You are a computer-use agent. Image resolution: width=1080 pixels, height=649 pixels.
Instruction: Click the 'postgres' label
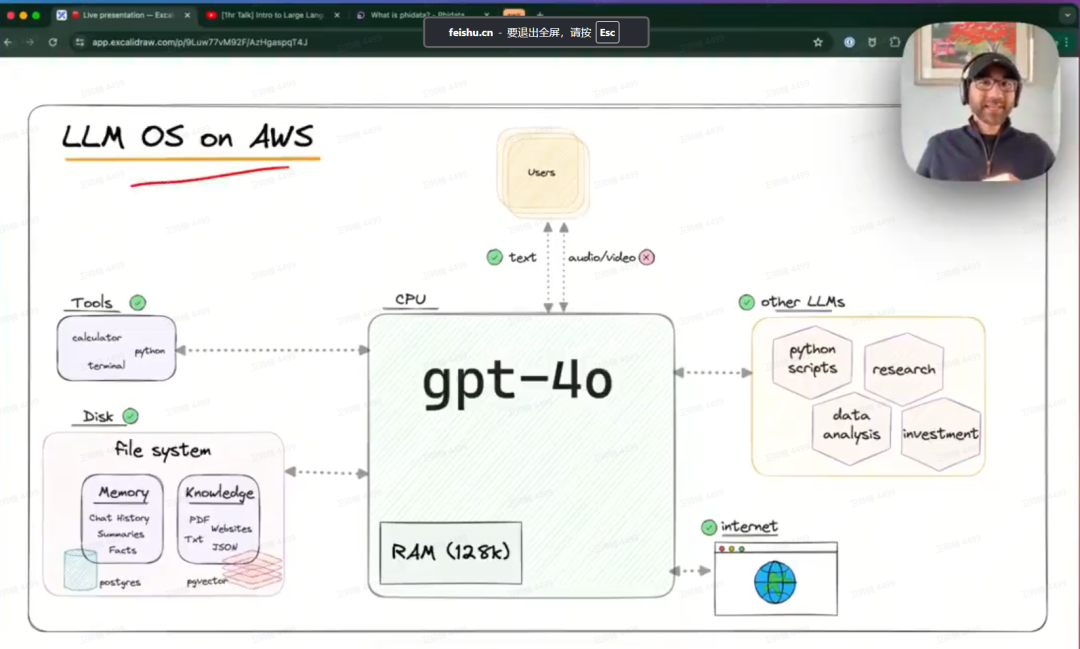[120, 583]
